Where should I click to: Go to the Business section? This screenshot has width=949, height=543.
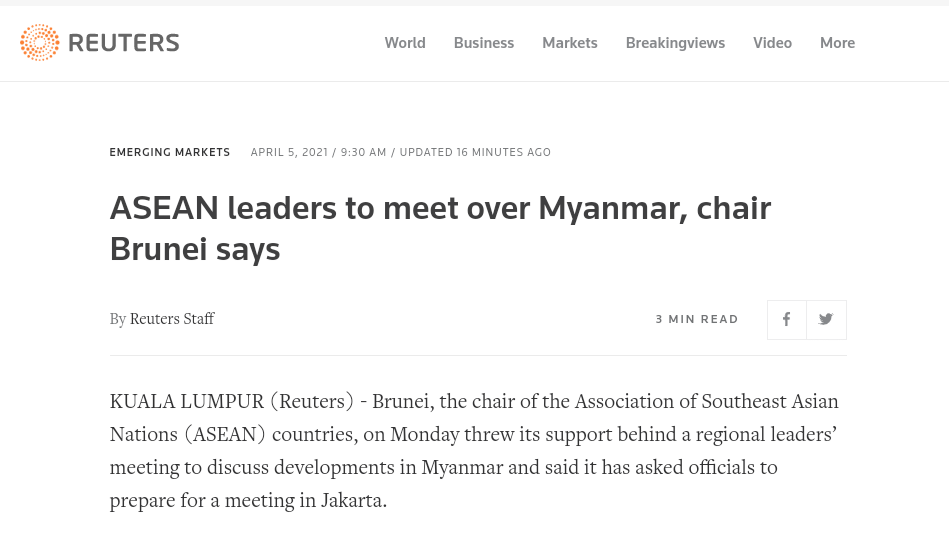pos(484,43)
